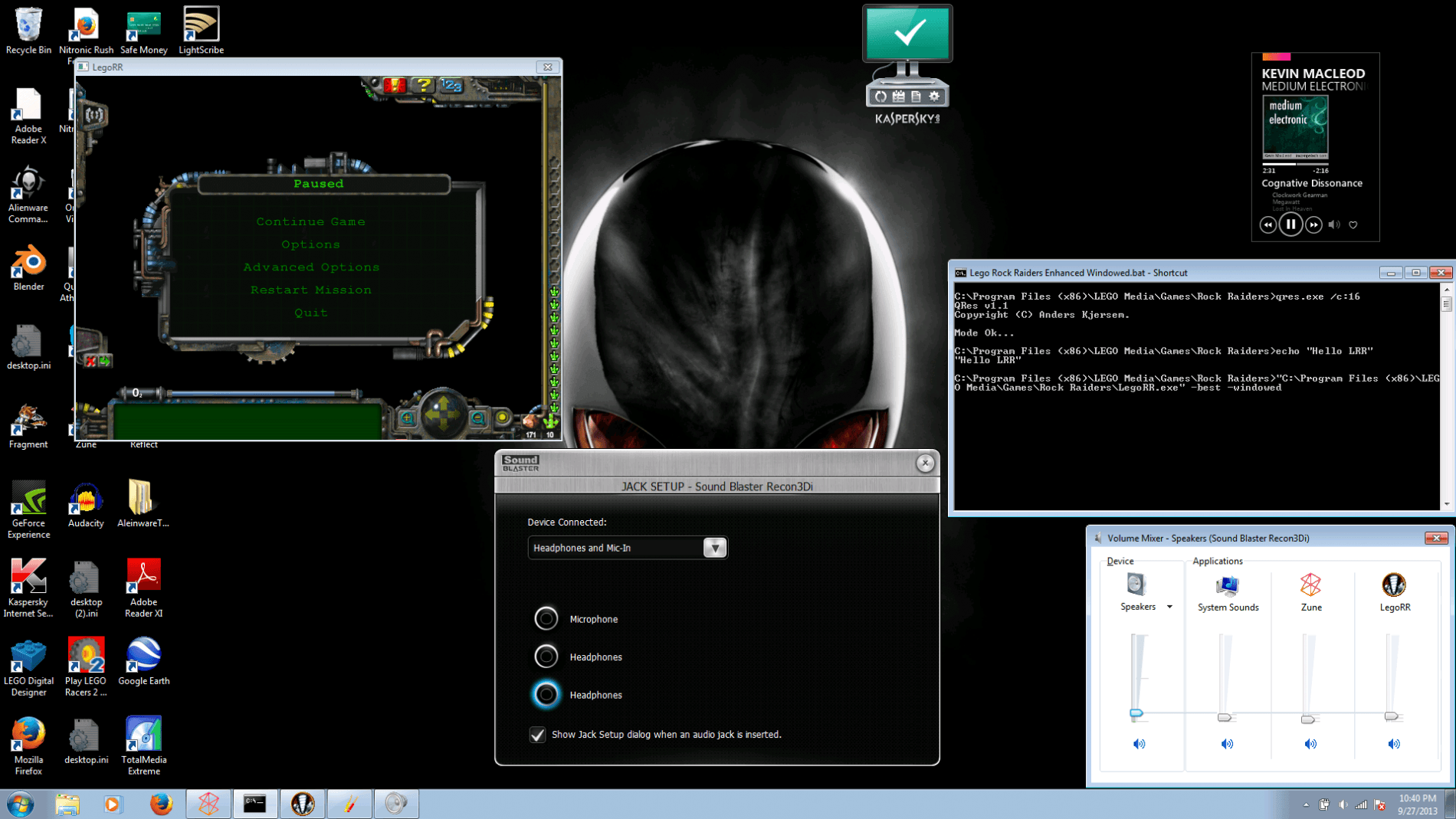
Task: Pause the Zune gadget playback
Action: [x=1290, y=224]
